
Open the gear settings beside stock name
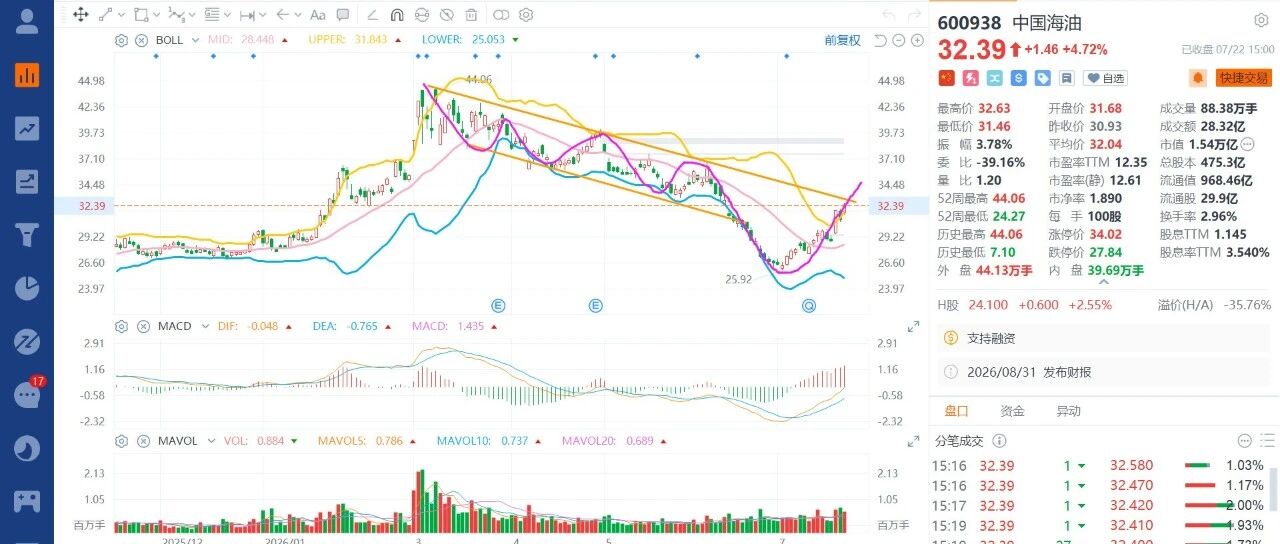(1261, 21)
